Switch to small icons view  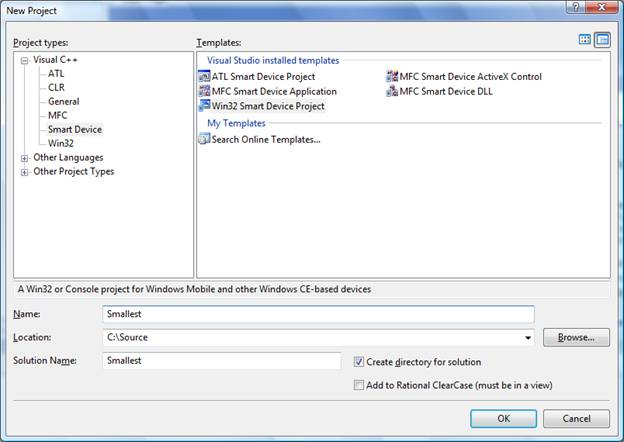click(603, 40)
